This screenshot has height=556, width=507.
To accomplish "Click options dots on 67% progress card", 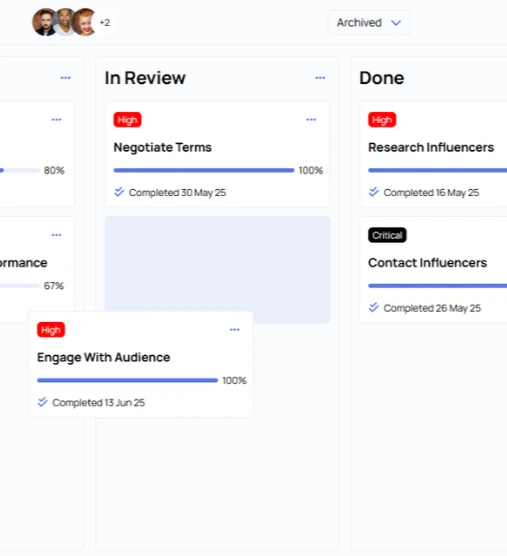I will pos(56,235).
